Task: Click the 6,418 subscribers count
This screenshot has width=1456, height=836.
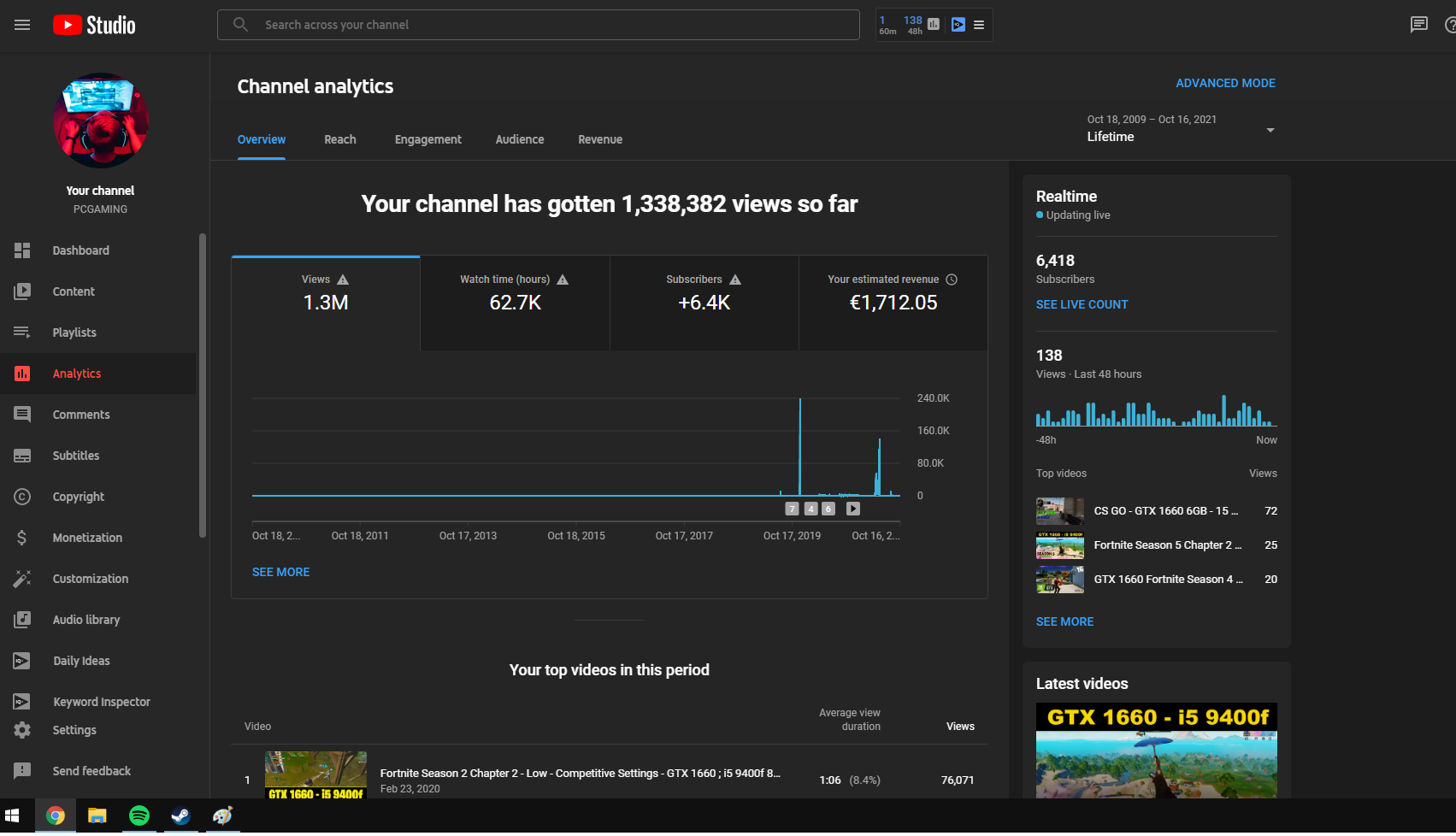Action: [1055, 261]
